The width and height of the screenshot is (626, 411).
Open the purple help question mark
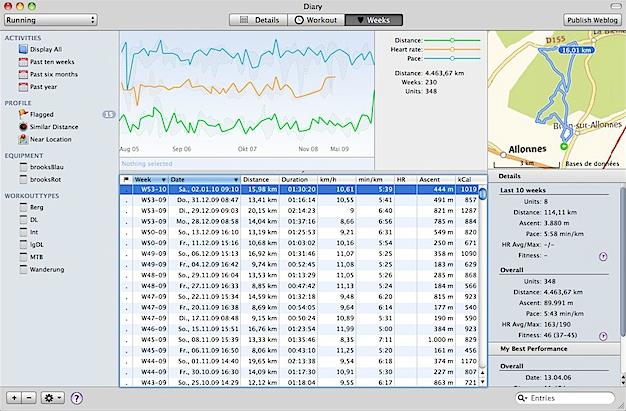77,398
